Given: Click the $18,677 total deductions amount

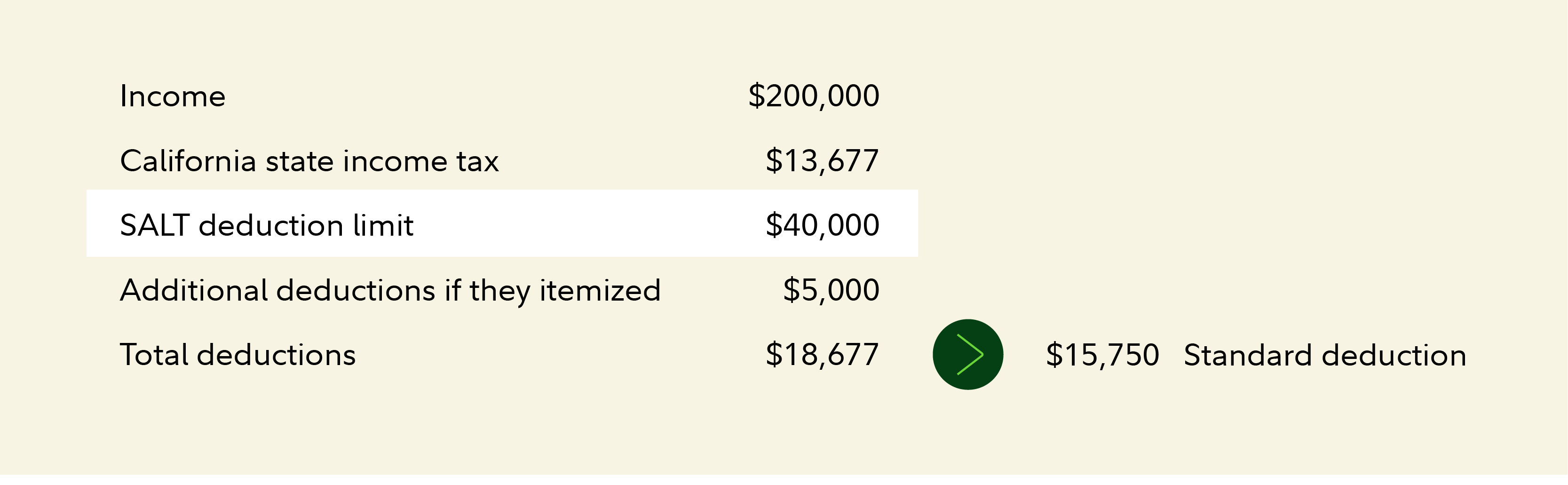Looking at the screenshot, I should click(822, 355).
